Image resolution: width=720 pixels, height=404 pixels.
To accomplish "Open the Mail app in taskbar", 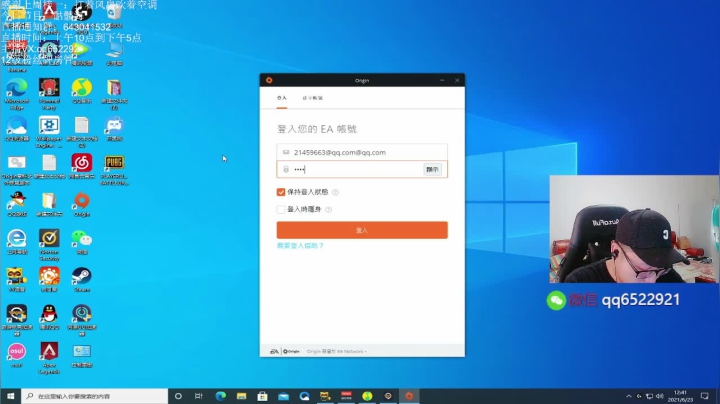I will 283,396.
